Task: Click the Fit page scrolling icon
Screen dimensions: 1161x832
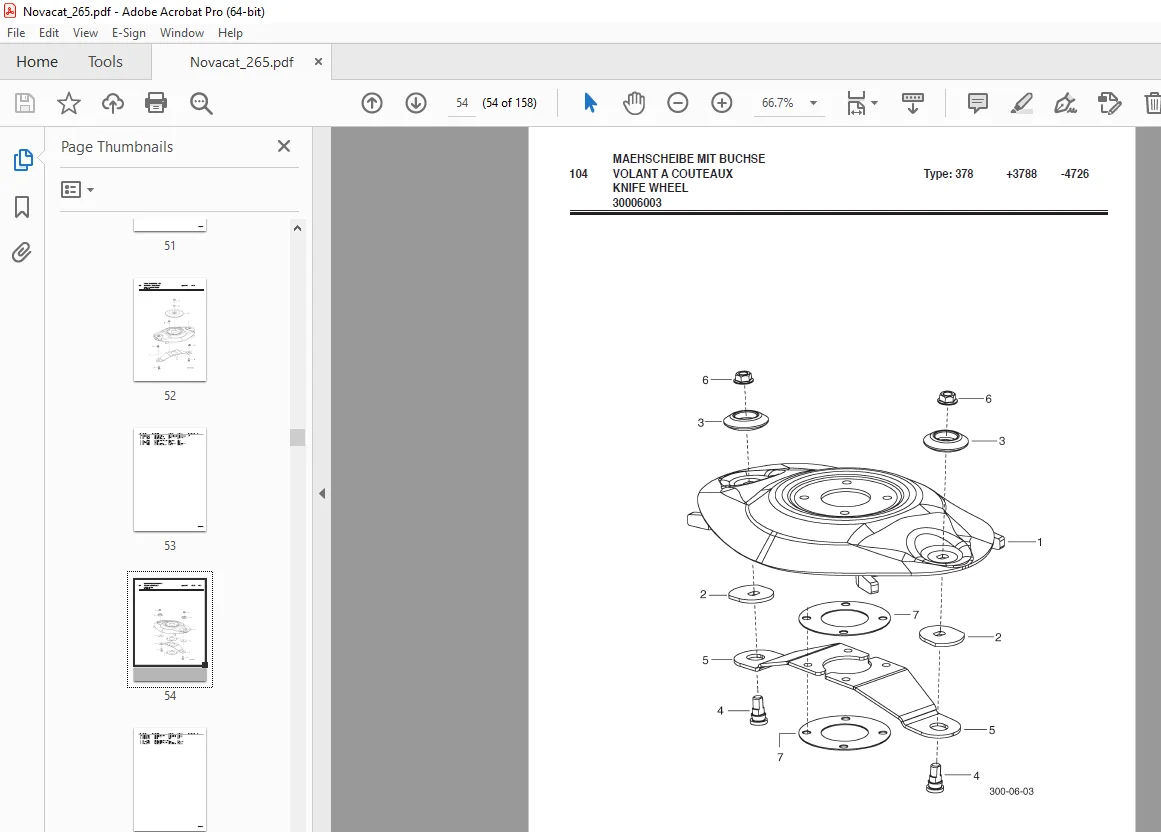Action: [x=856, y=103]
